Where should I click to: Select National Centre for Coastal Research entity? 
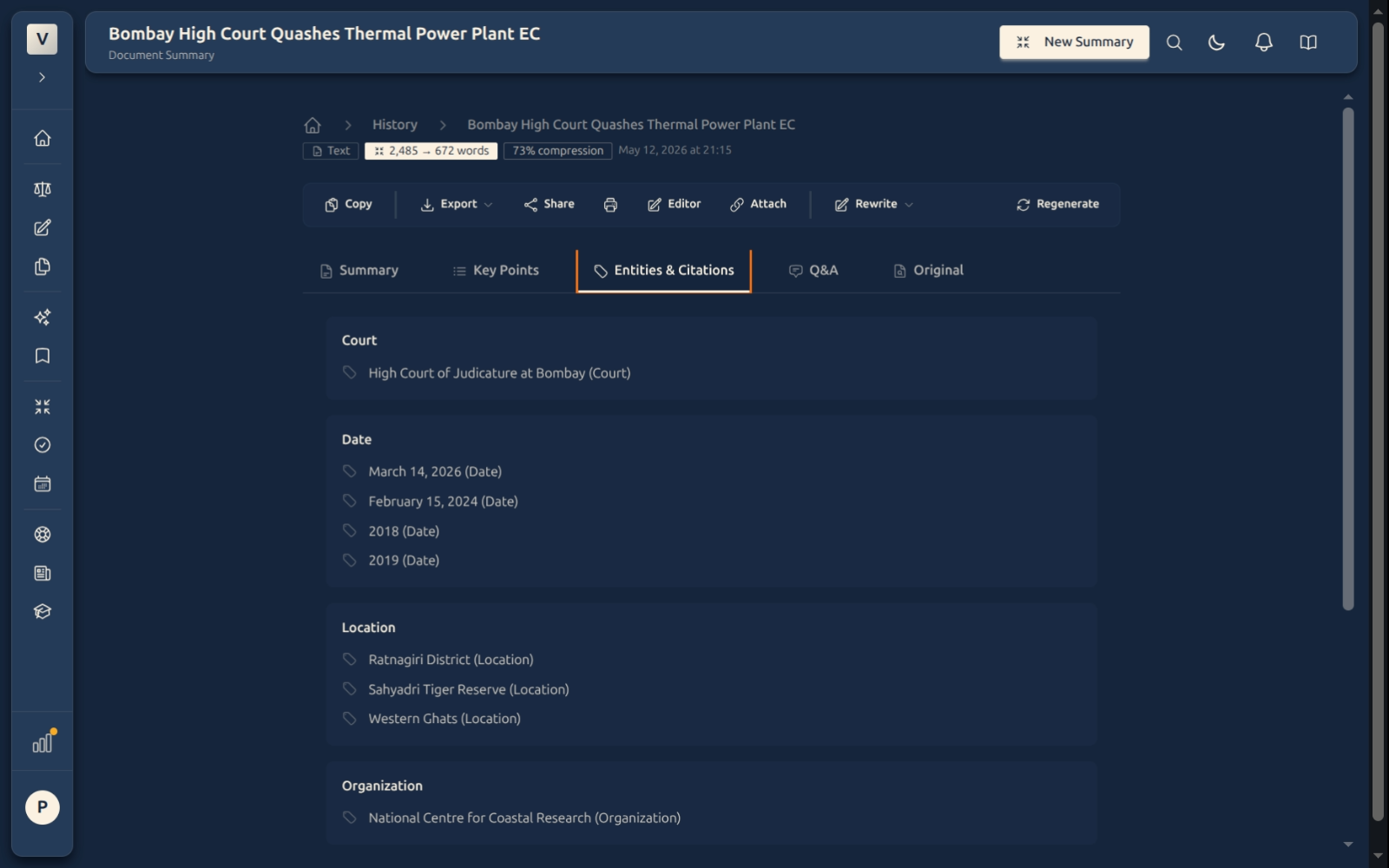(x=524, y=818)
